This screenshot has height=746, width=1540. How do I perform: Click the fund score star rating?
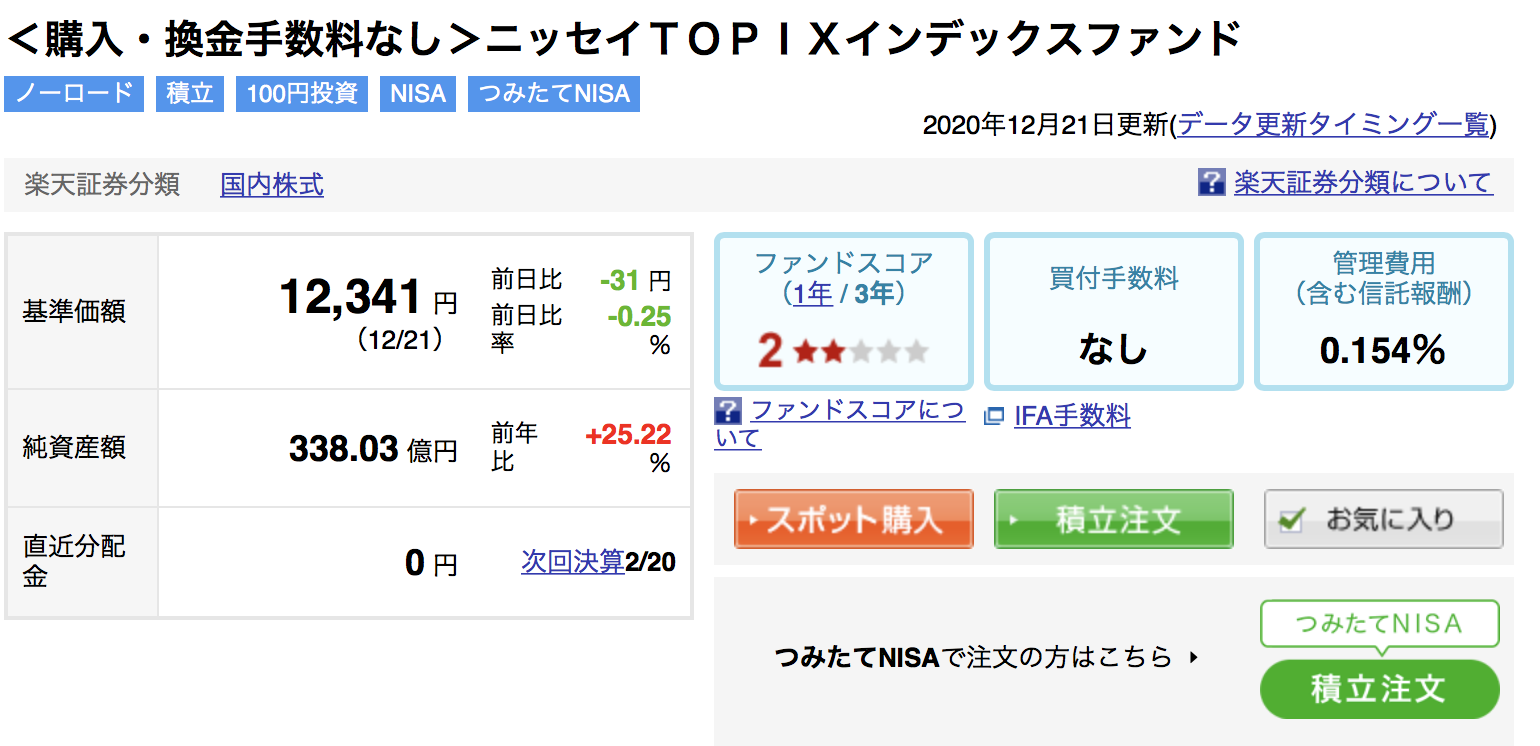pyautogui.click(x=861, y=352)
